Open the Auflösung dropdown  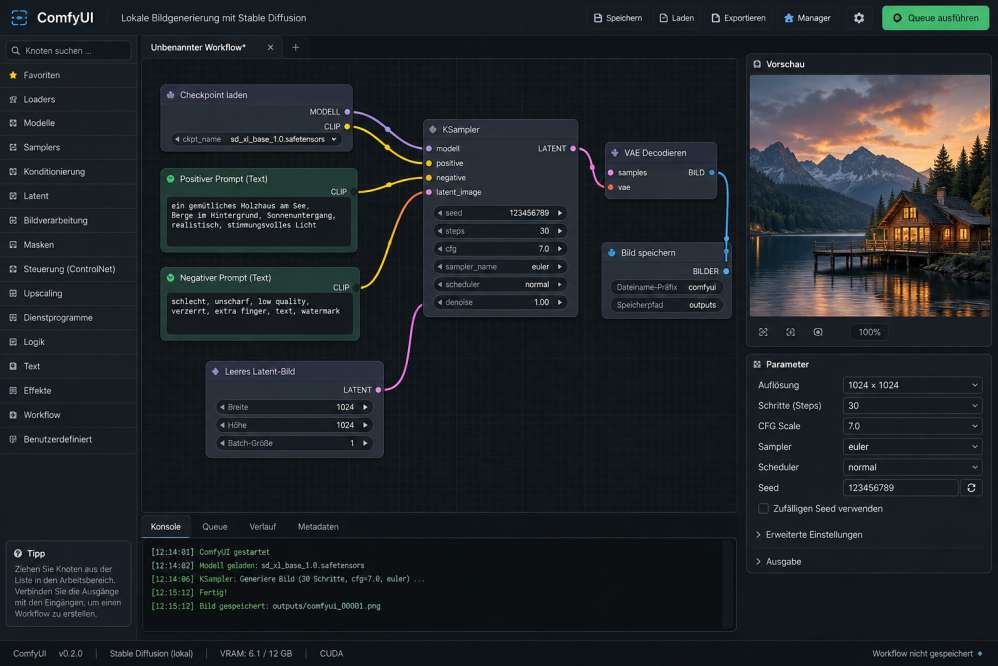click(x=911, y=385)
